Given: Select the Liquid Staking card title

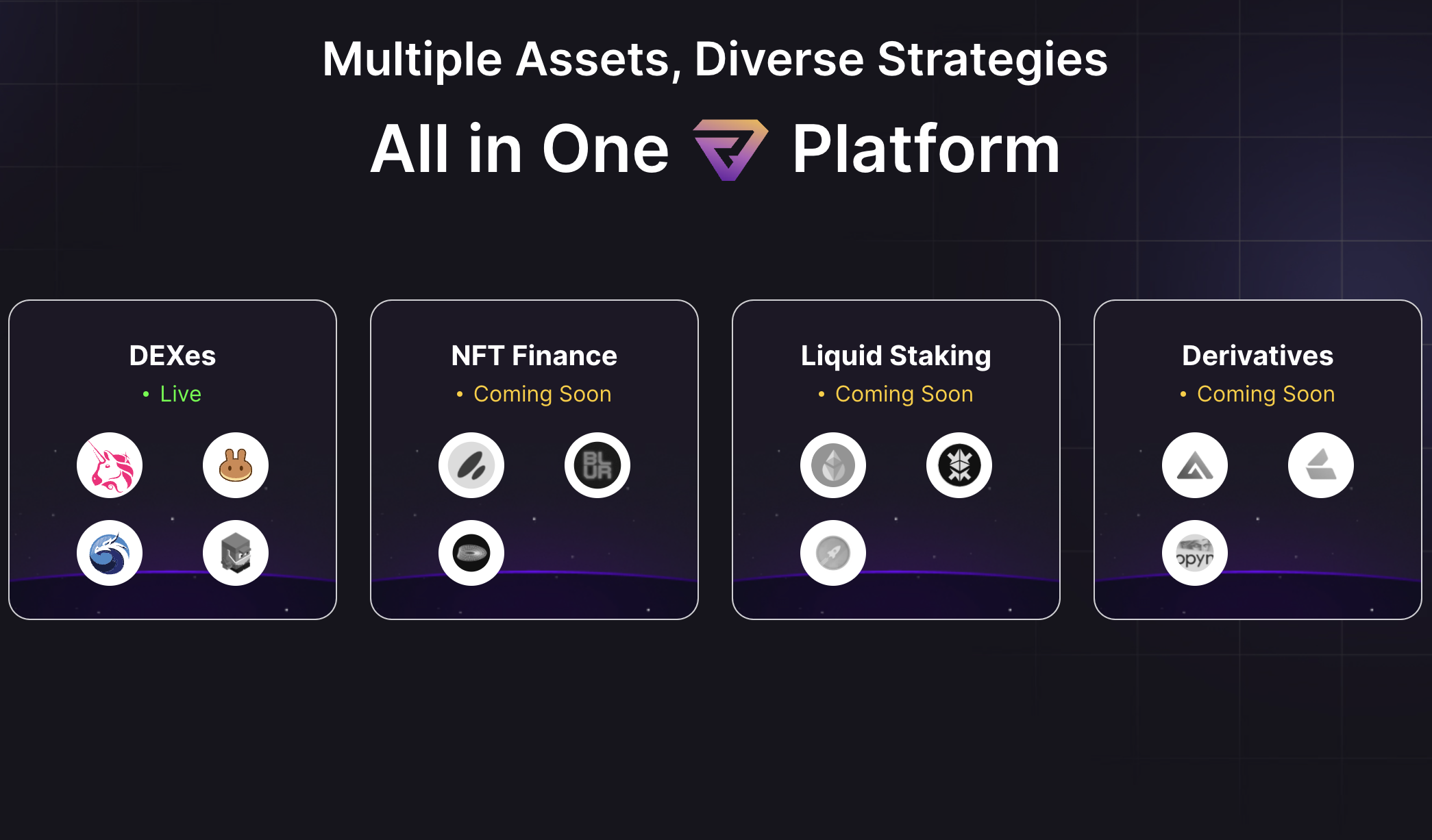Looking at the screenshot, I should [896, 356].
